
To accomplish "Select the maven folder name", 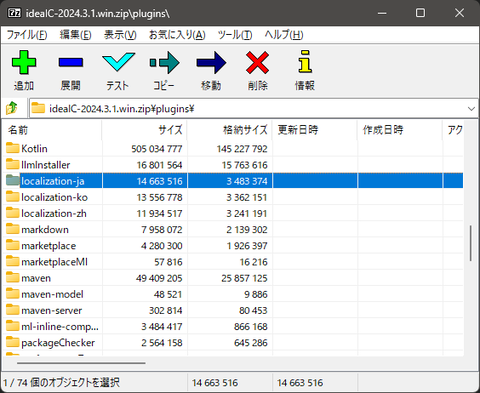I will (x=36, y=278).
